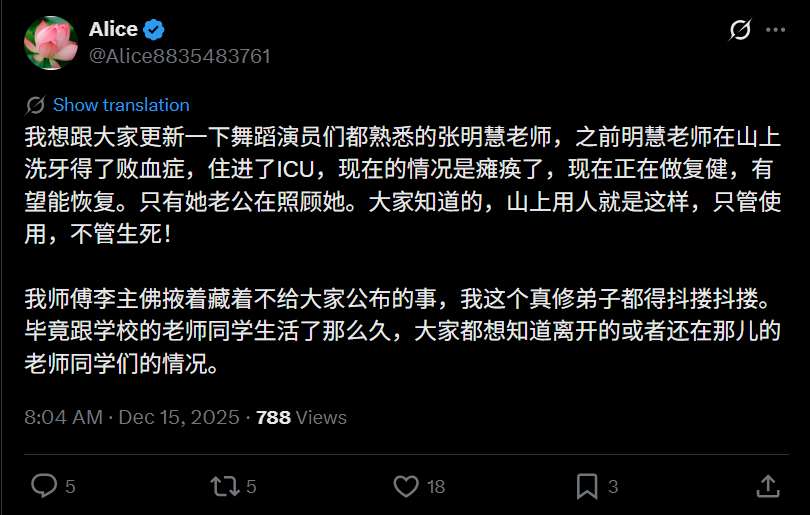810x515 pixels.
Task: Open the three-dot More options menu
Action: [775, 30]
